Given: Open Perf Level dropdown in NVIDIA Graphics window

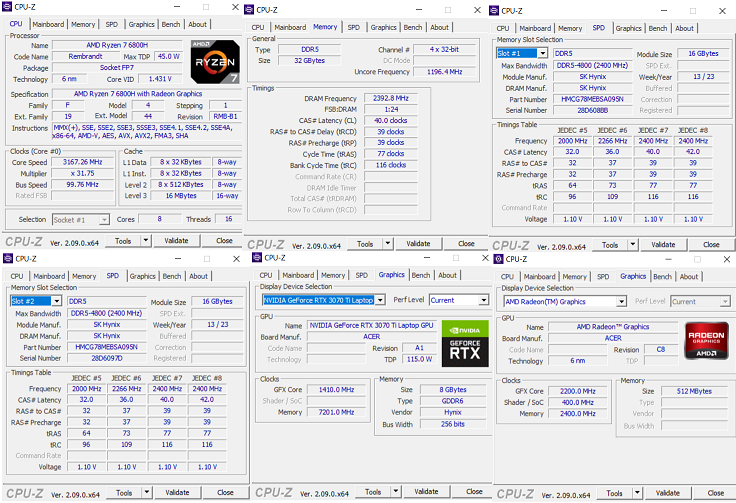Looking at the screenshot, I should [x=483, y=300].
